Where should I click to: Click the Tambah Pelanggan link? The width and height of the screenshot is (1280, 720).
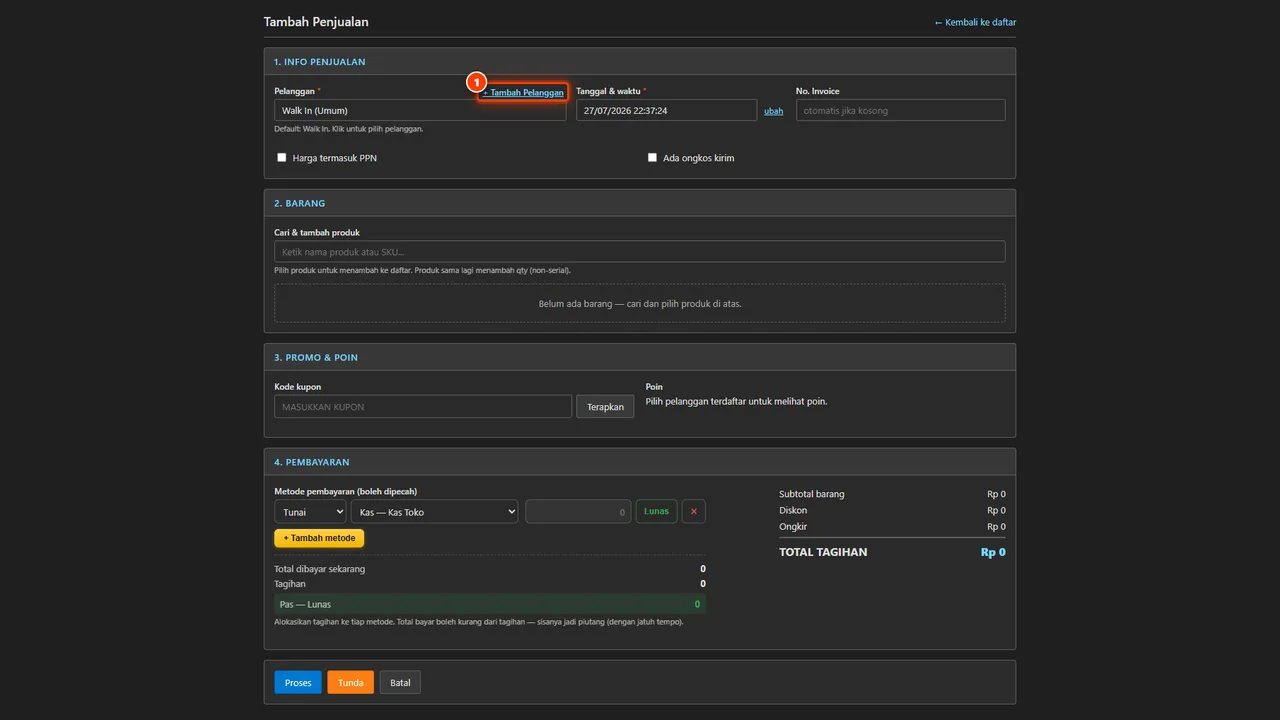523,92
